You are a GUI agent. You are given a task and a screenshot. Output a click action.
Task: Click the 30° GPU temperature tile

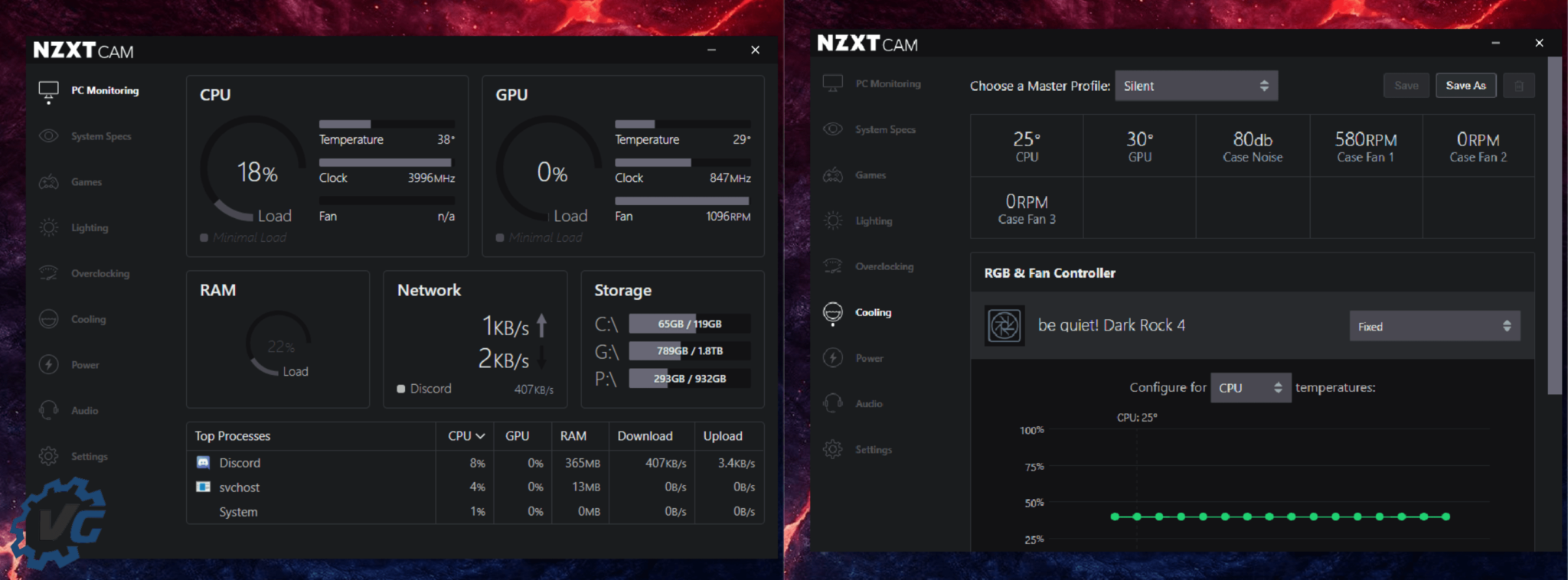coord(1139,146)
